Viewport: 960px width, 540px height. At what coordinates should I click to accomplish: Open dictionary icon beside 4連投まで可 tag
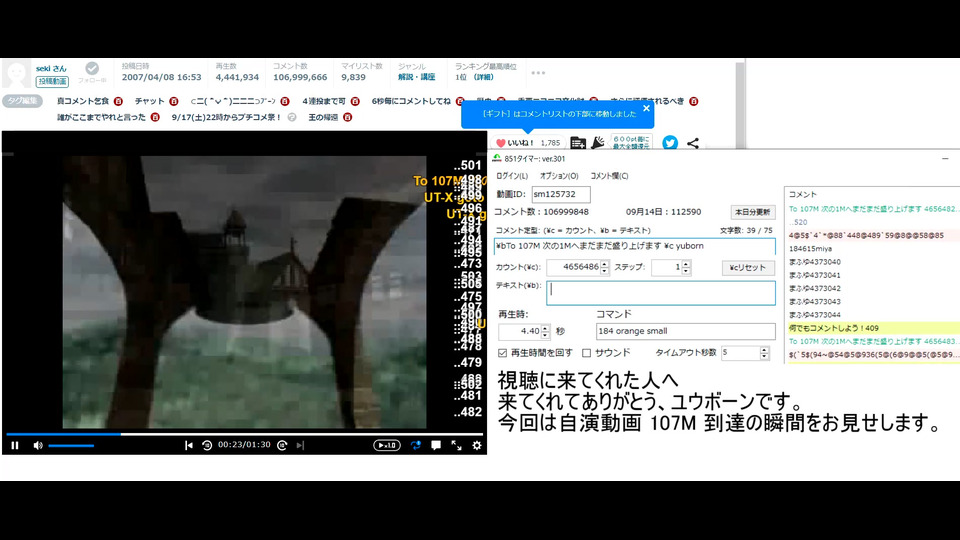(355, 101)
